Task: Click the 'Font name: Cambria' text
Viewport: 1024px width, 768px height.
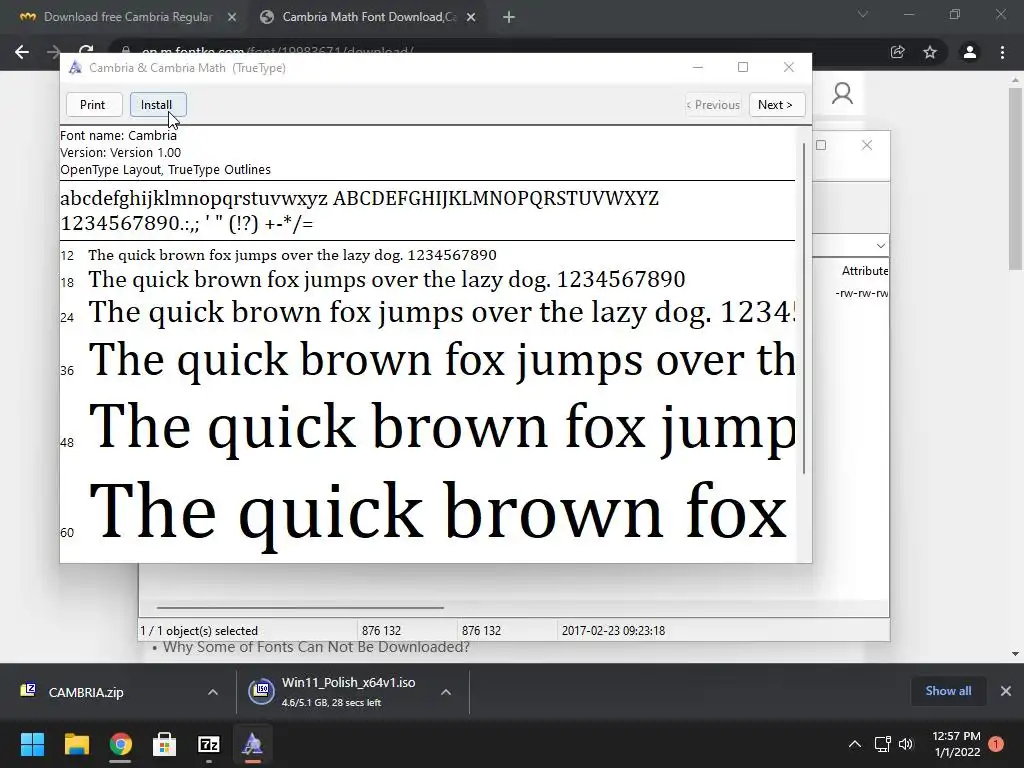Action: pos(118,136)
